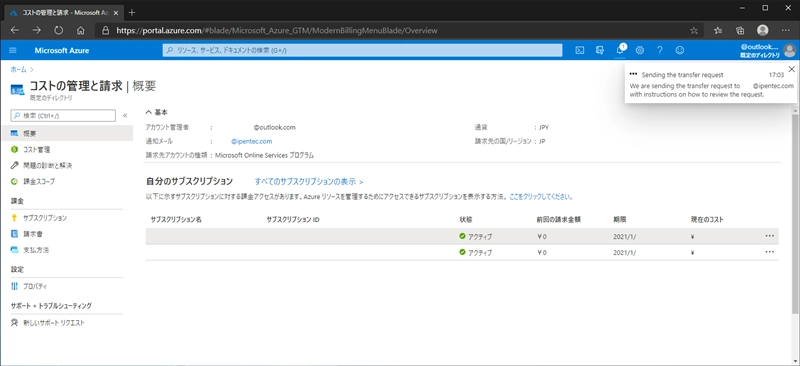Image resolution: width=800 pixels, height=366 pixels.
Task: Click the Sending the transfer request title
Action: [682, 75]
